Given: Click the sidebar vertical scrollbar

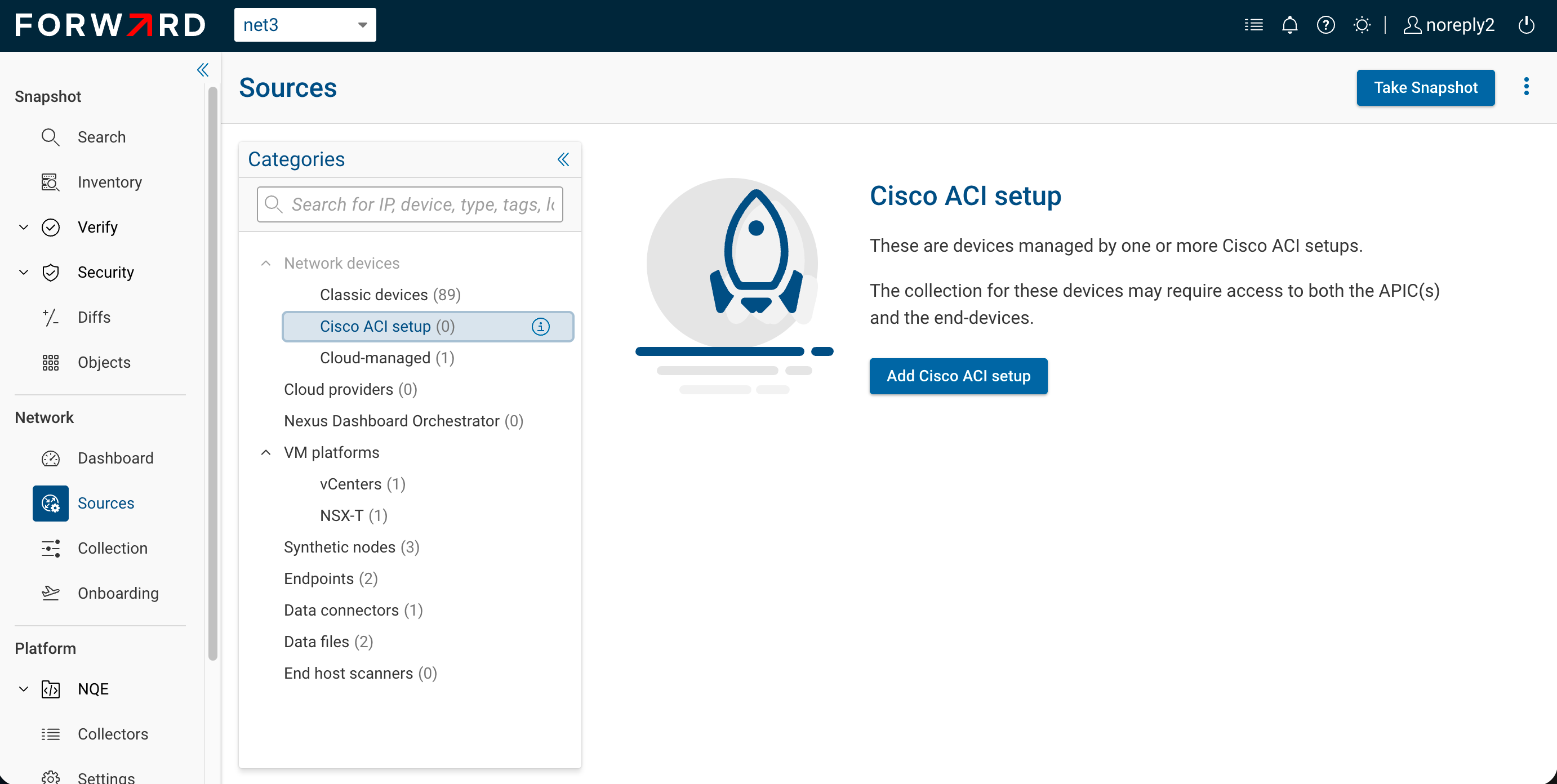Looking at the screenshot, I should pyautogui.click(x=213, y=373).
